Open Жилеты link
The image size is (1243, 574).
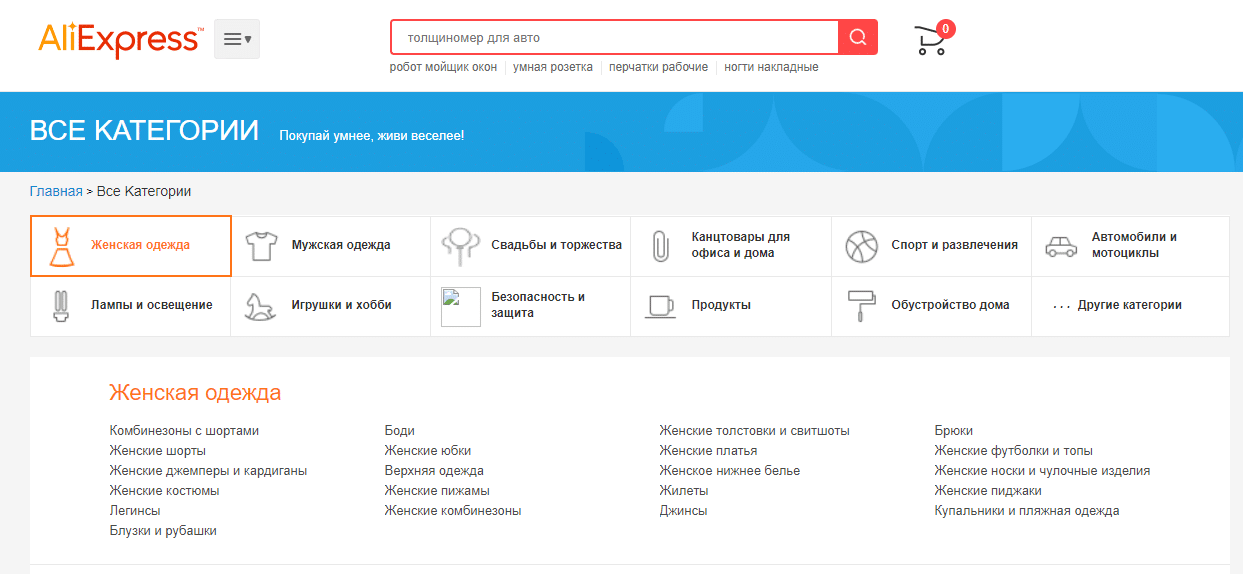coord(684,491)
